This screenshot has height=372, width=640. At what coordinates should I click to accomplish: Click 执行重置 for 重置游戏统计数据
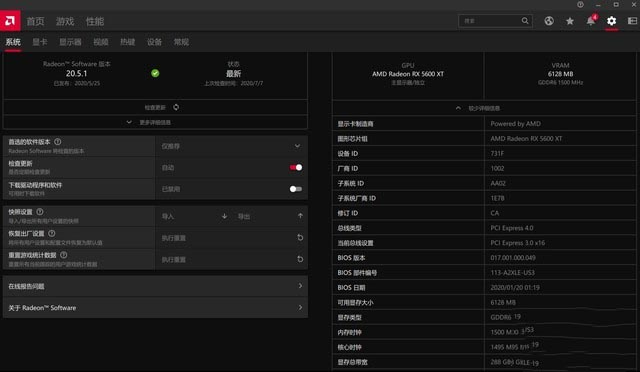coord(173,260)
